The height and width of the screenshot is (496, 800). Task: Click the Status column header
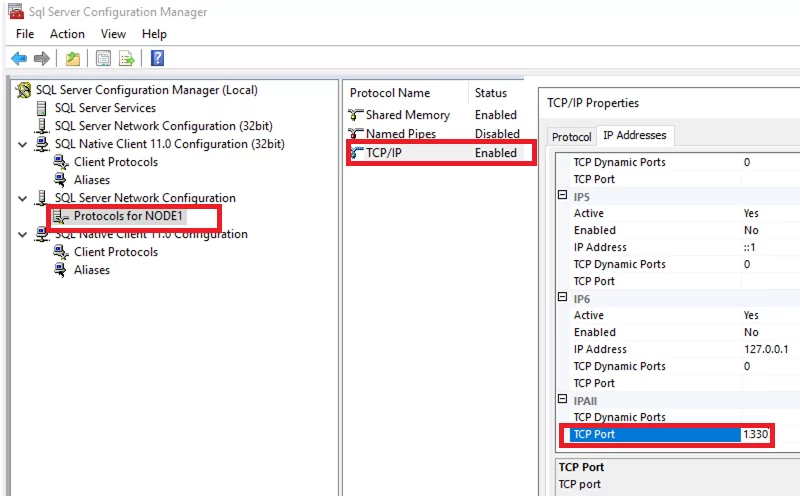click(x=491, y=93)
